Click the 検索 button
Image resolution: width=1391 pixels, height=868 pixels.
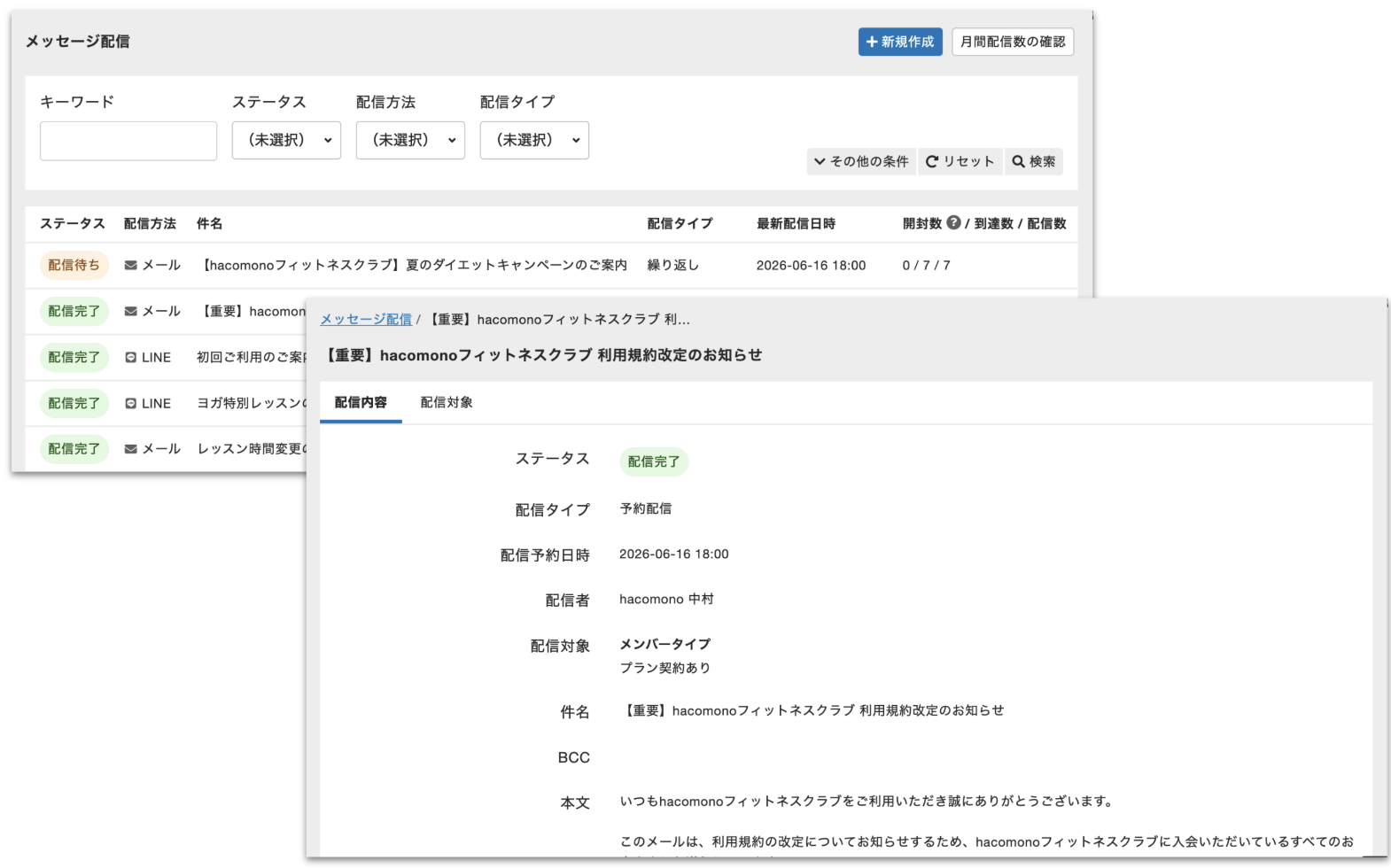point(1034,161)
